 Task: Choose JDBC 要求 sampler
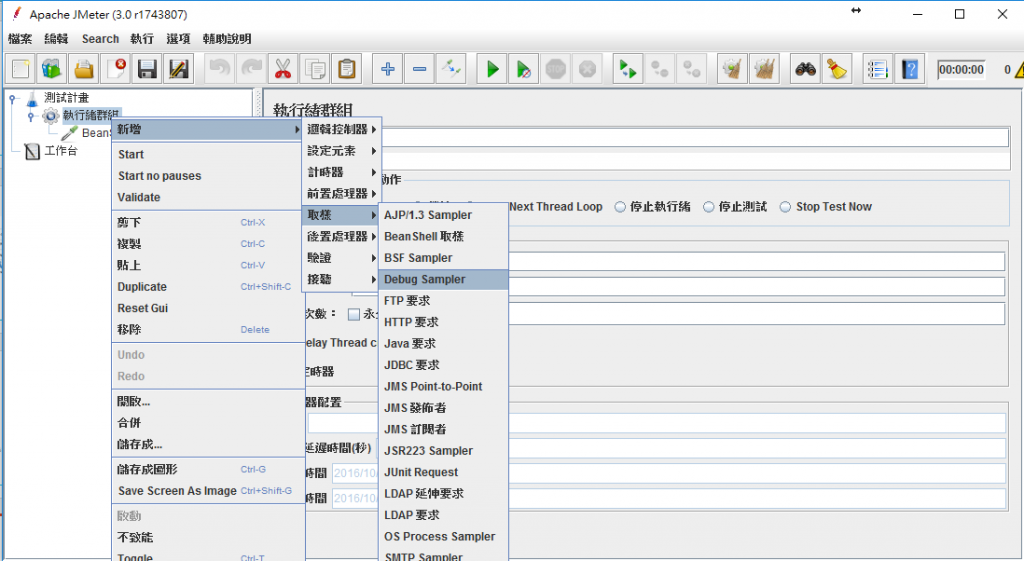(443, 365)
